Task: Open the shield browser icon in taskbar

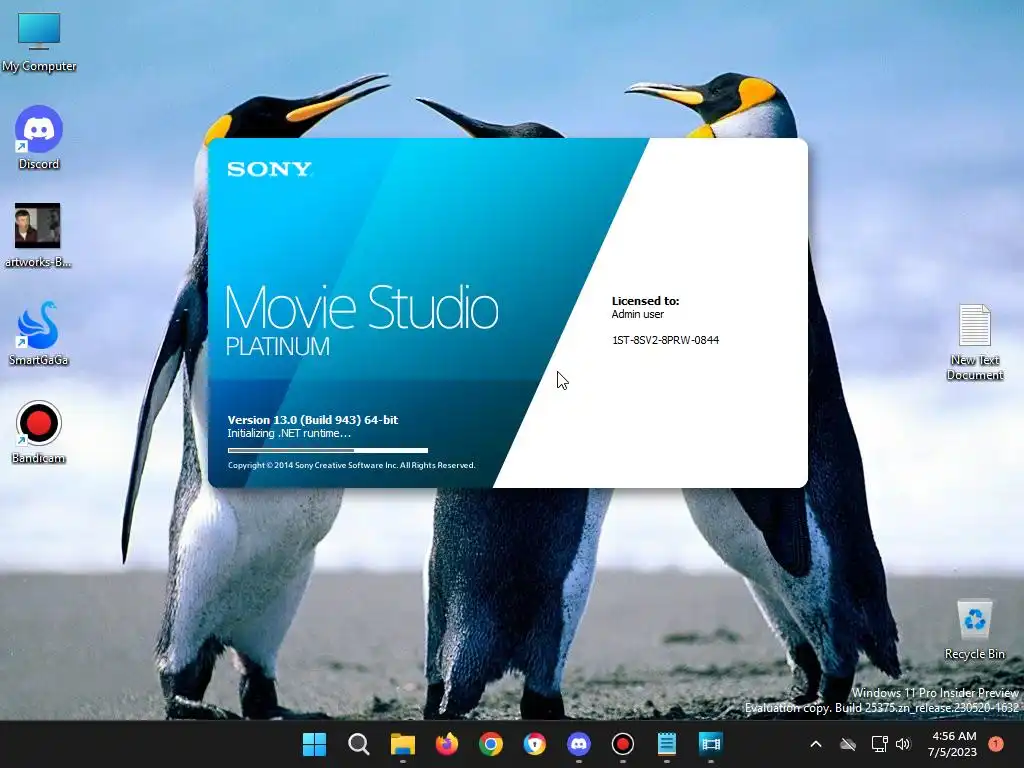Action: (534, 744)
